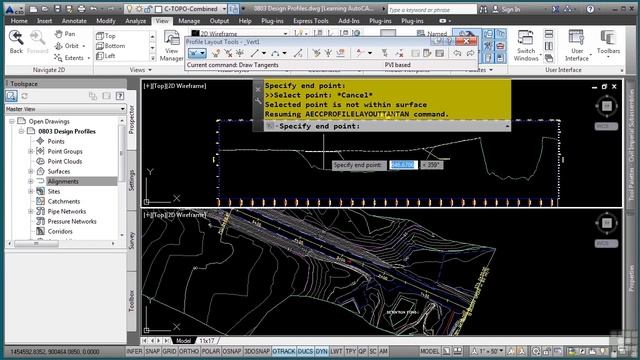Open the Annotate ribbon tab

[74, 21]
